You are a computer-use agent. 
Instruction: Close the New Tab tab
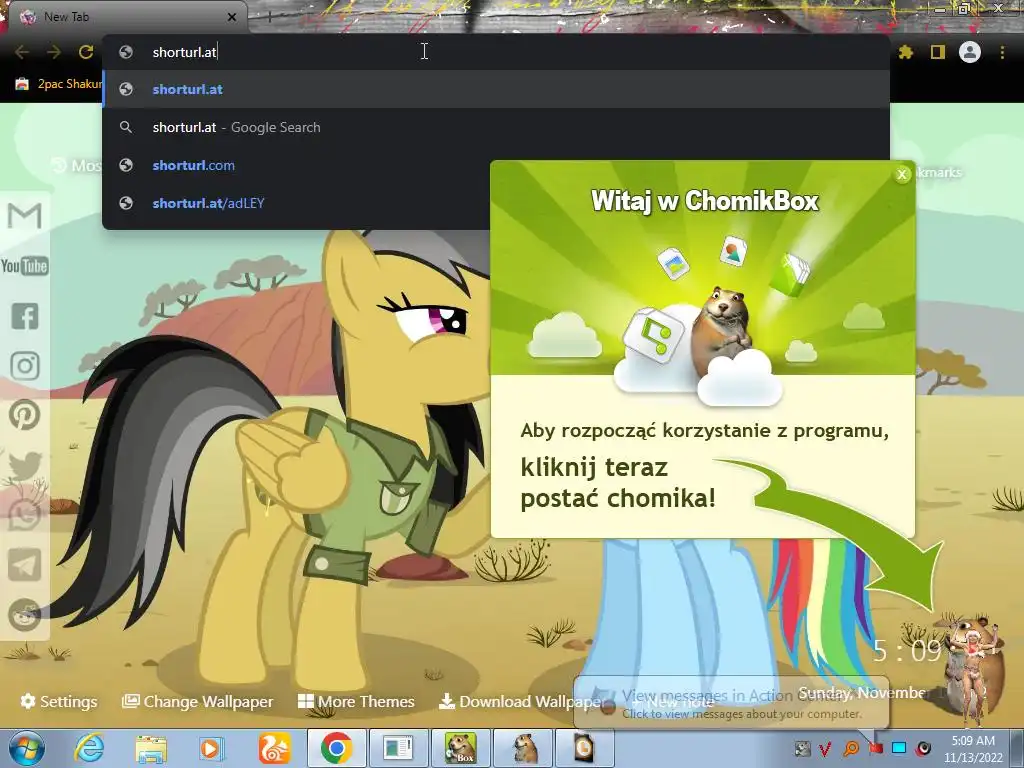click(231, 17)
